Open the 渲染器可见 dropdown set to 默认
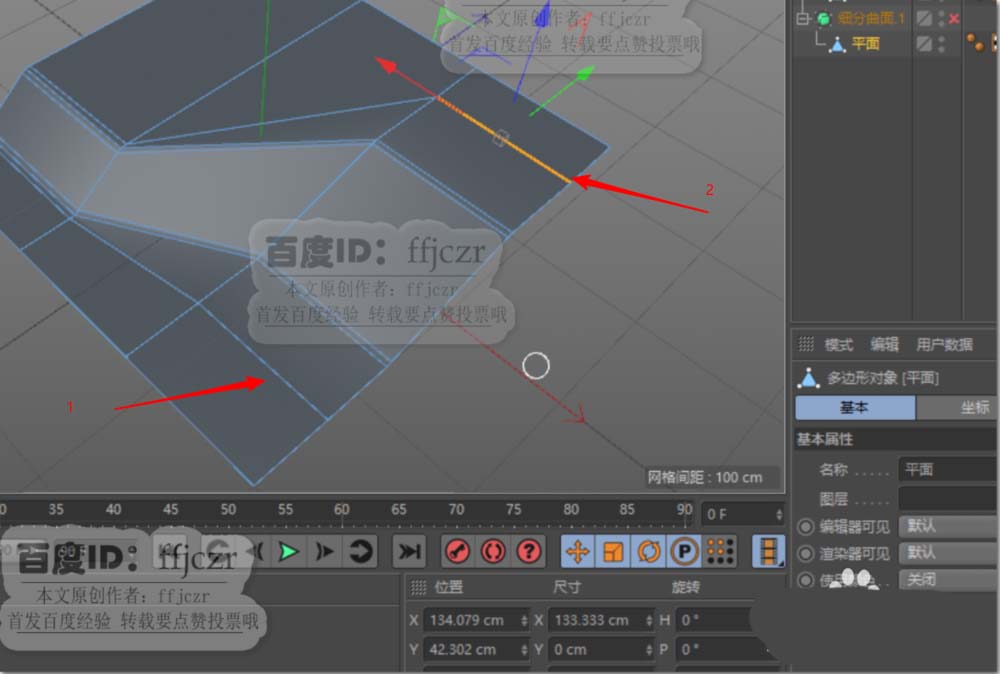The width and height of the screenshot is (1000, 674). pos(948,553)
